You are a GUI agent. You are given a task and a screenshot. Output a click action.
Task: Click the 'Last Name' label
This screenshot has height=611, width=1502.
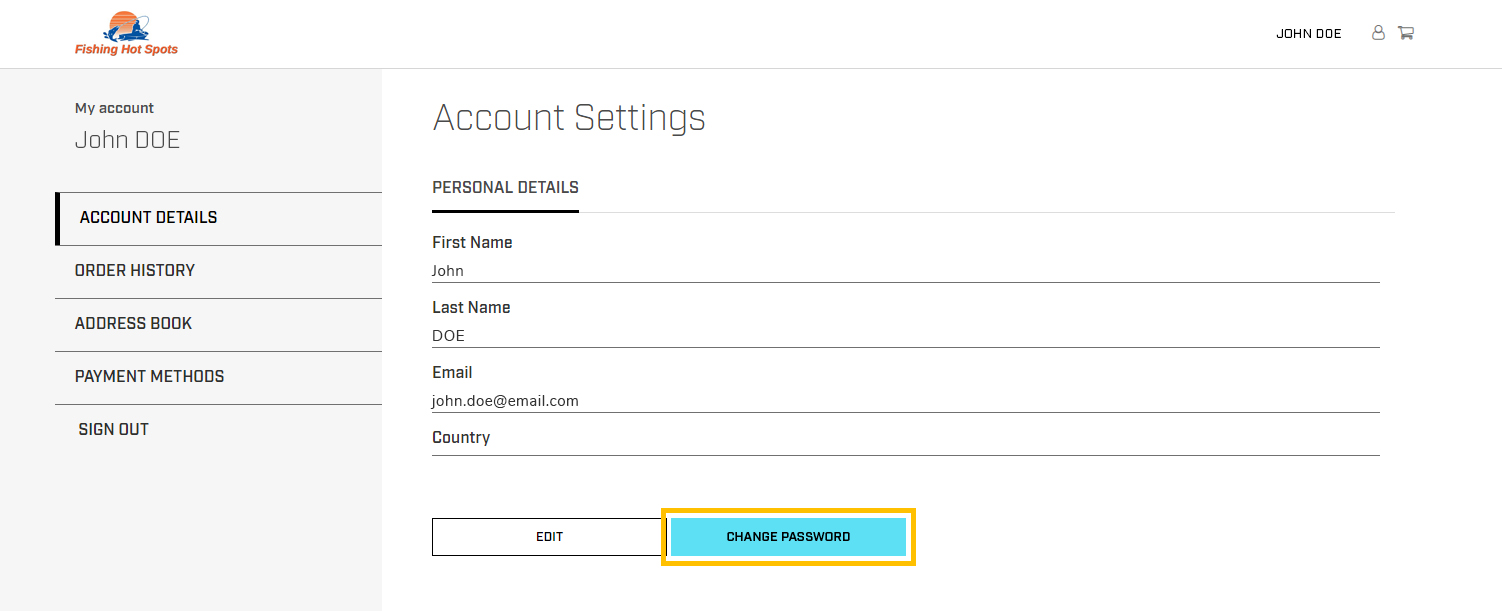point(471,308)
